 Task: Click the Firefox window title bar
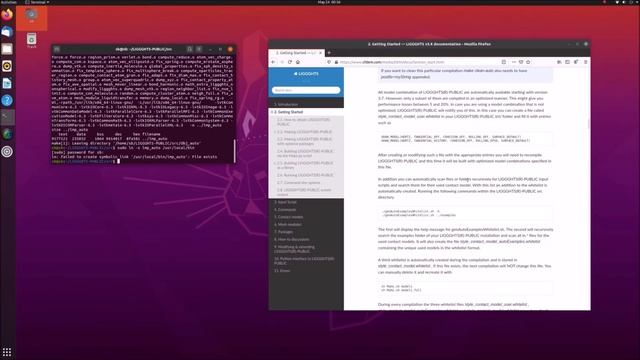click(x=429, y=44)
